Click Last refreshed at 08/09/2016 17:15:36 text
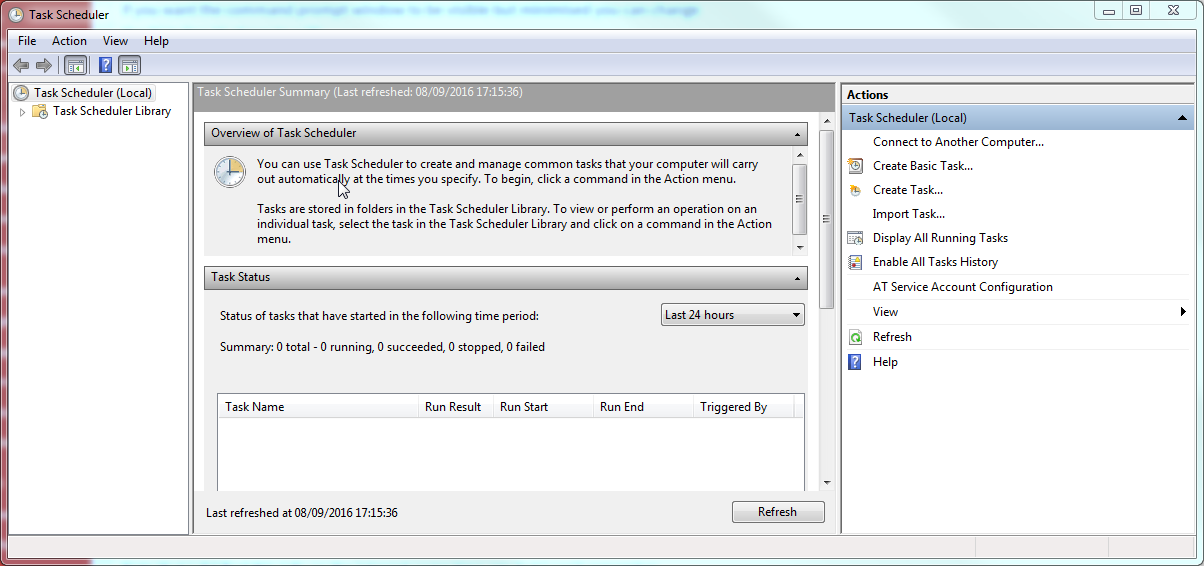Image resolution: width=1204 pixels, height=566 pixels. 302,512
